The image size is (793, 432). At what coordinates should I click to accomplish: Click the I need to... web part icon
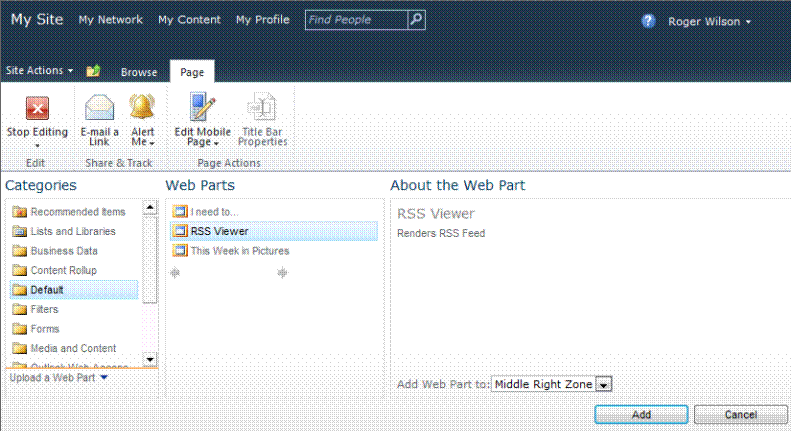[180, 211]
